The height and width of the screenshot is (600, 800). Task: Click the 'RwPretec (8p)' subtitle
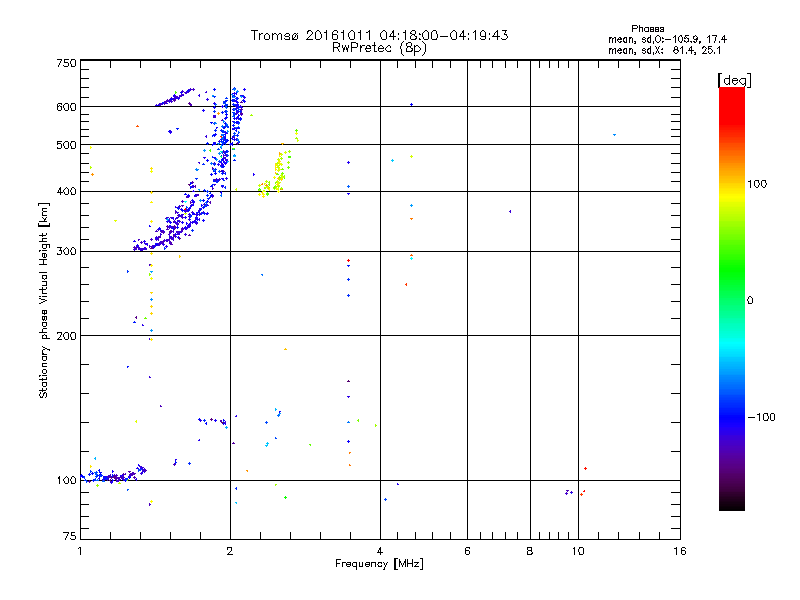[x=379, y=48]
